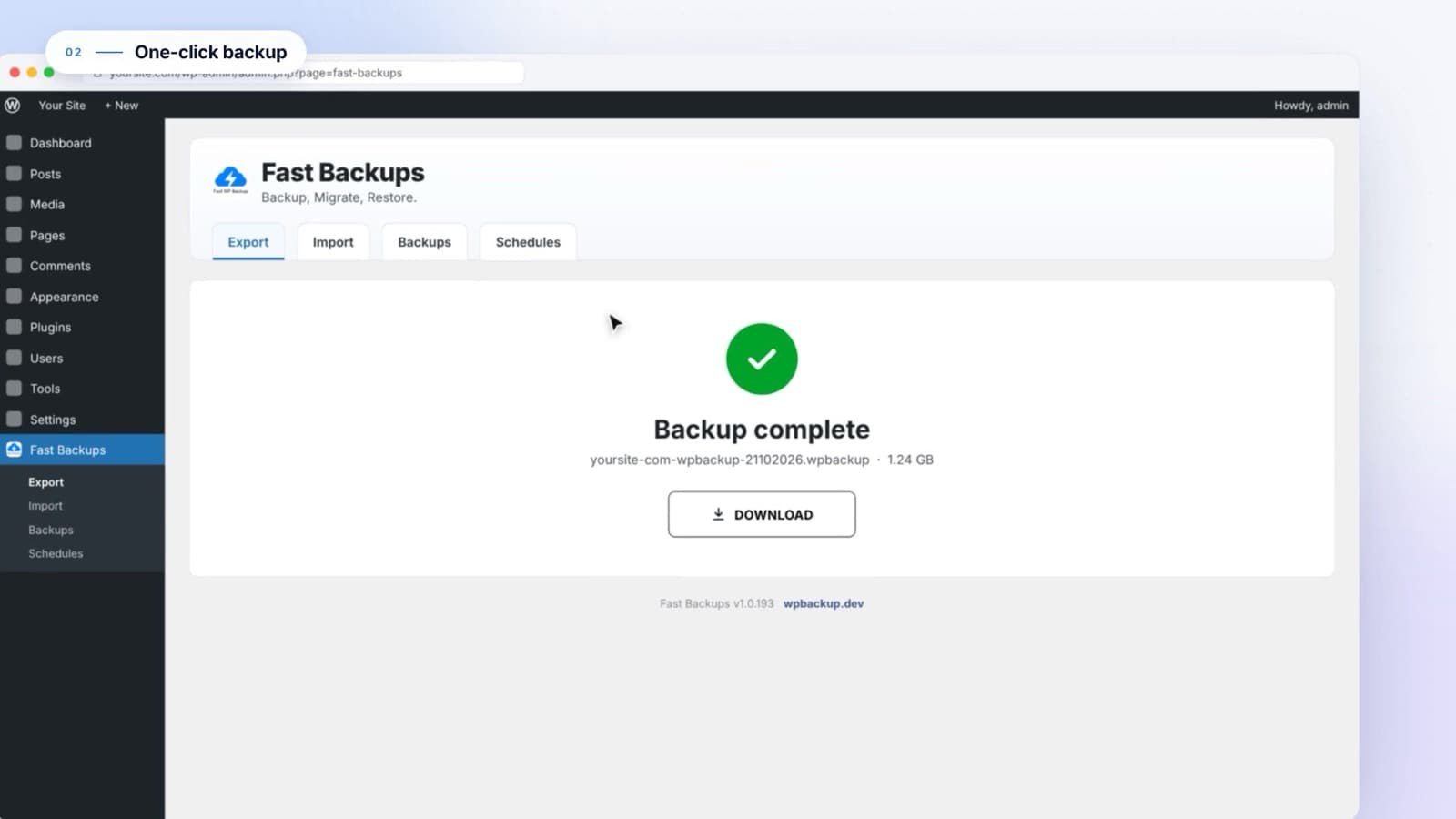Image resolution: width=1456 pixels, height=819 pixels.
Task: Click the Backup complete heading
Action: pos(762,429)
